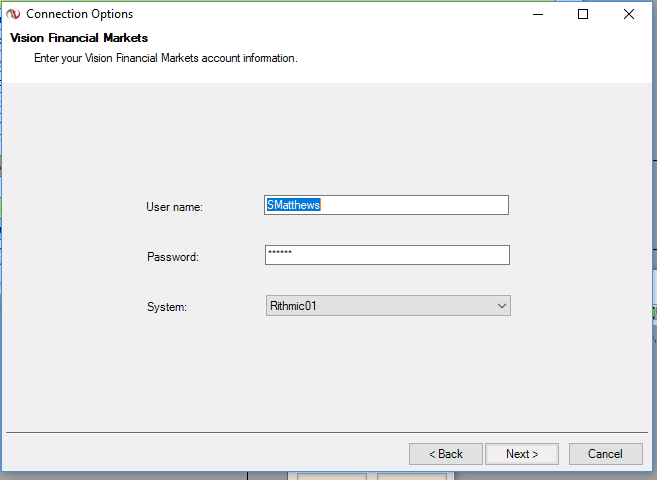Viewport: 657px width, 480px height.
Task: Click the right partially hidden button below dialog
Action: coord(410,476)
